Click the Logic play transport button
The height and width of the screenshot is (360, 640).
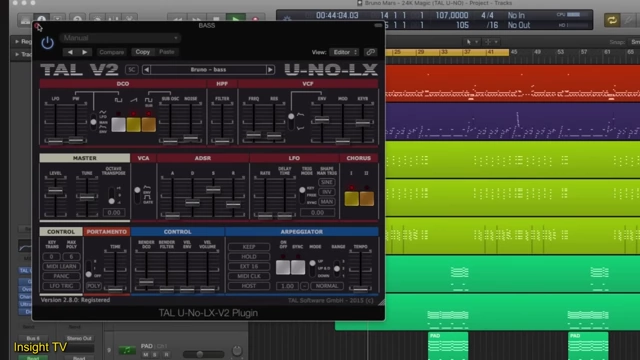(x=236, y=19)
